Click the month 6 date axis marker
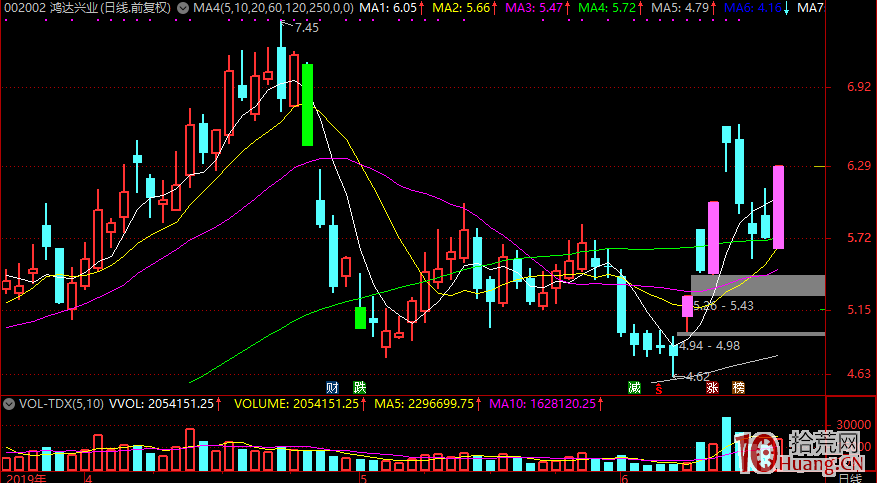Viewport: 877px width, 483px height. (x=623, y=479)
